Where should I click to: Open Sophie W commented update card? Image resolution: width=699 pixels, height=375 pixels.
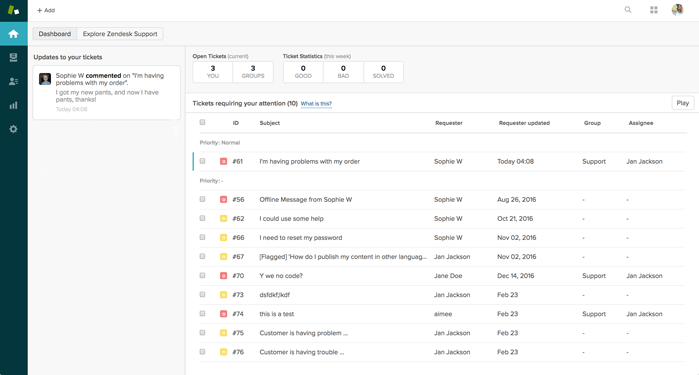107,93
